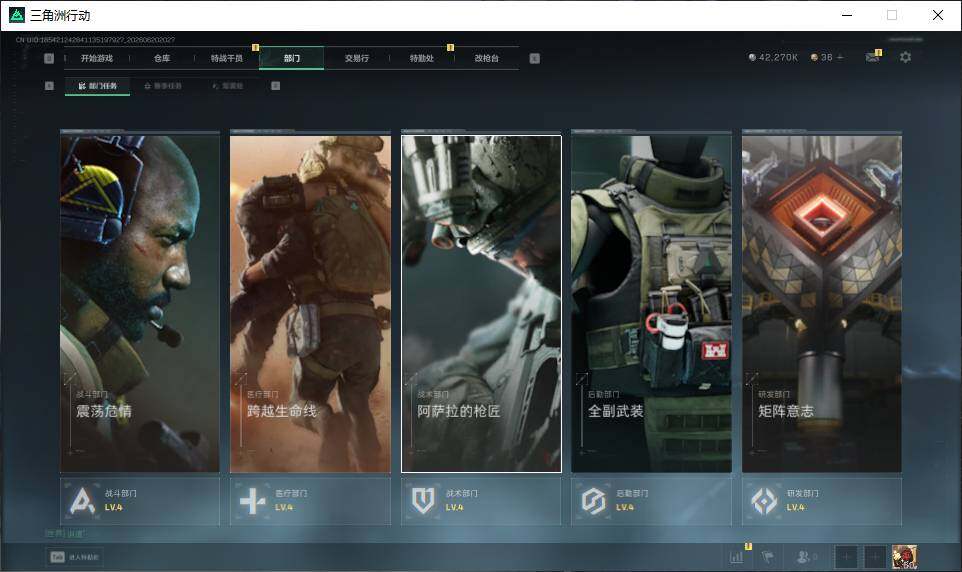
Task: Open the 矩阵意志 research mission card
Action: (x=822, y=304)
